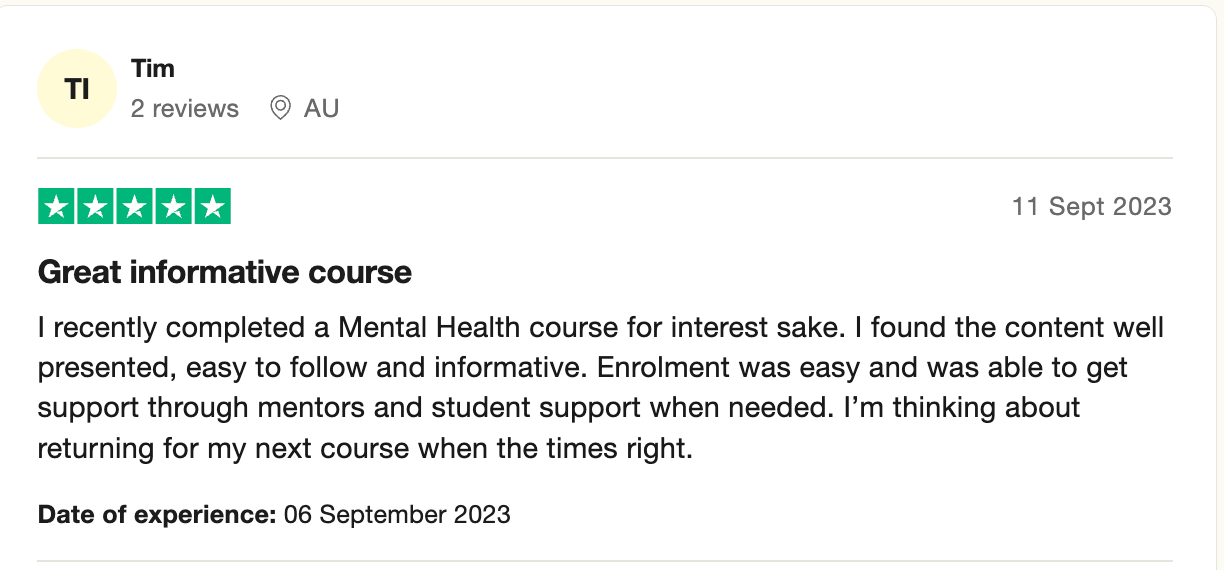
Task: Click the "2 reviews" count
Action: [x=185, y=108]
